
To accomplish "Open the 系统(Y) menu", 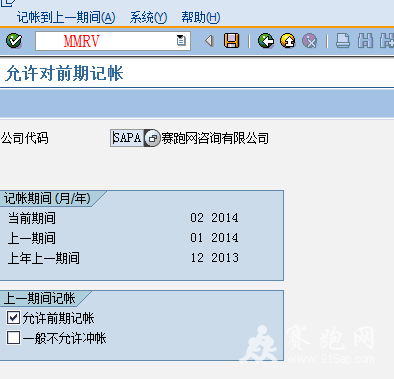I will (x=148, y=17).
